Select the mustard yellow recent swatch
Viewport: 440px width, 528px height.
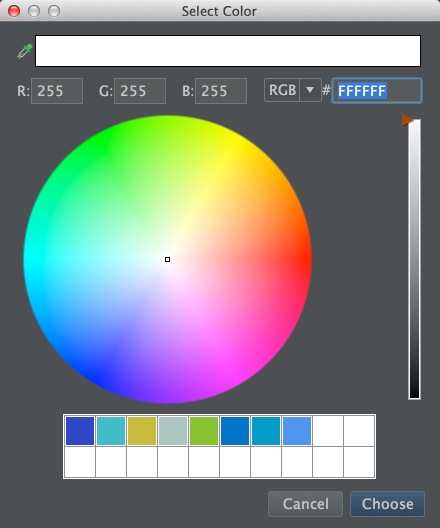(x=142, y=431)
